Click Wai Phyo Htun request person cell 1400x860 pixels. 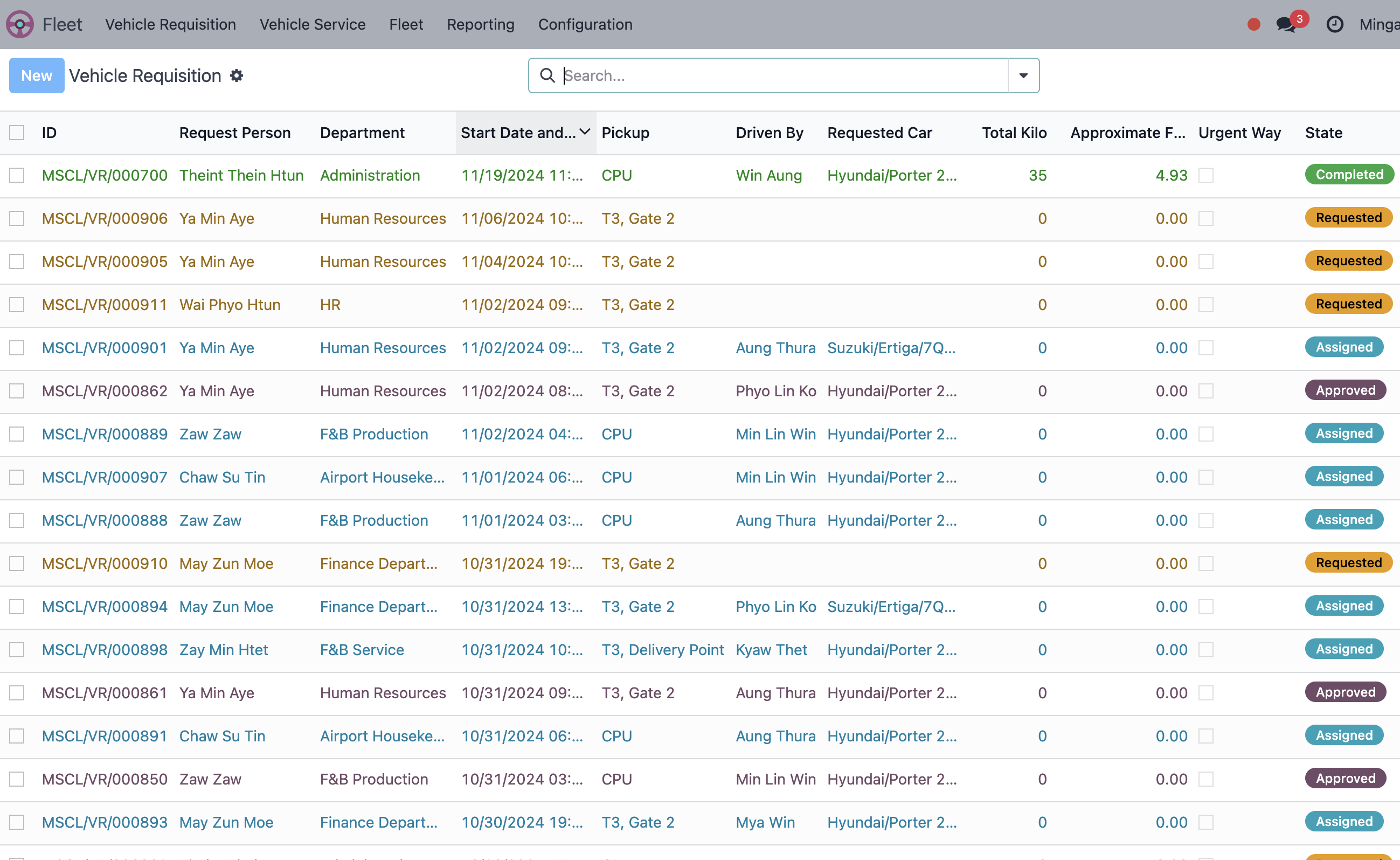coord(230,305)
